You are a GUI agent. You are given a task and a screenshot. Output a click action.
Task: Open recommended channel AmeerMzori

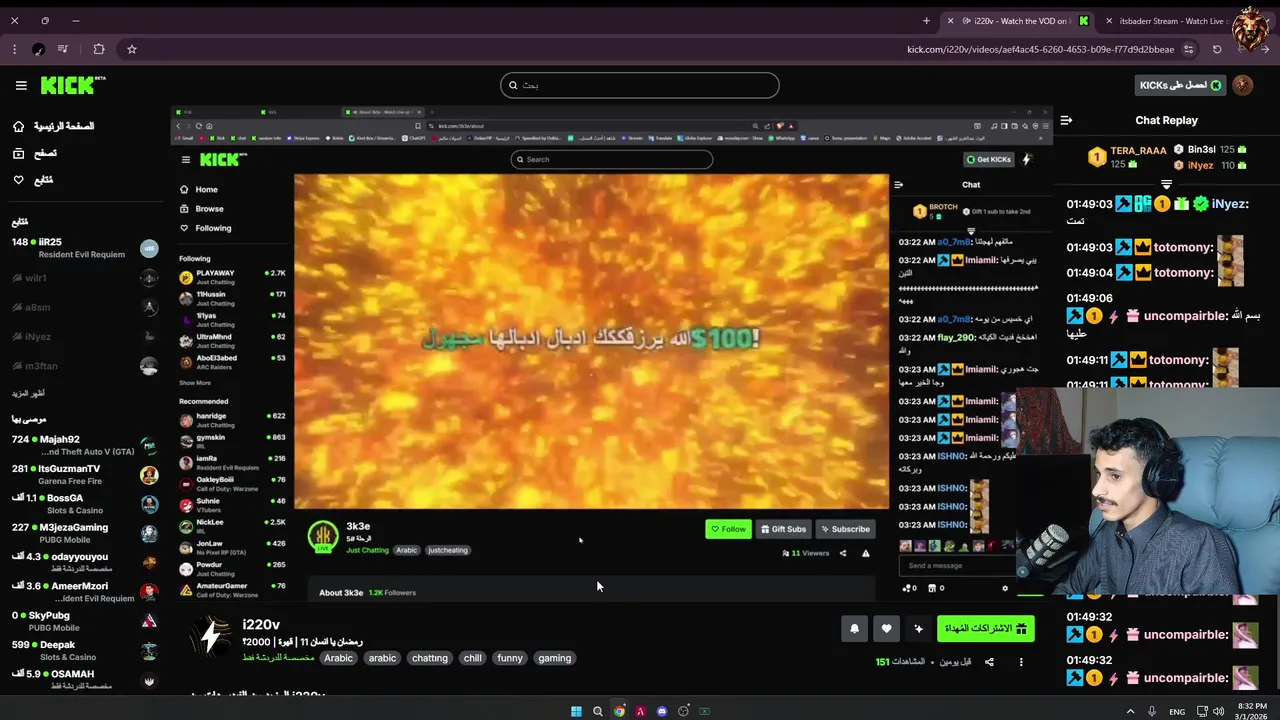click(84, 591)
